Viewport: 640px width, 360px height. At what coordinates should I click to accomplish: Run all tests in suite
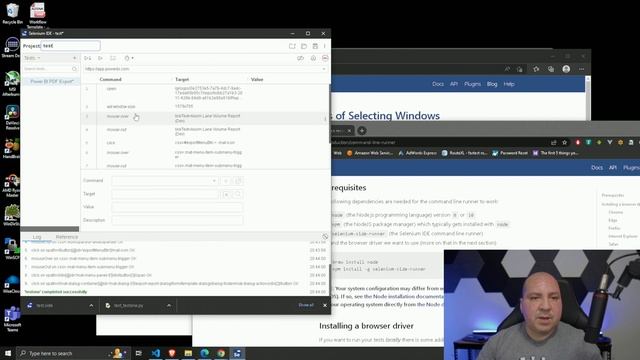point(88,58)
